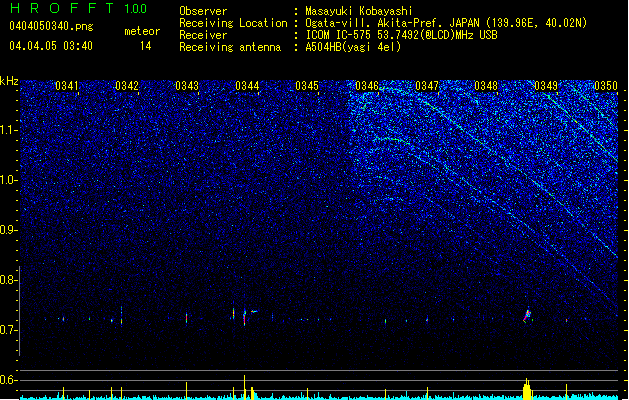Click the 1.1 frequency axis label
Viewport: 629px width, 400px height.
(8, 130)
